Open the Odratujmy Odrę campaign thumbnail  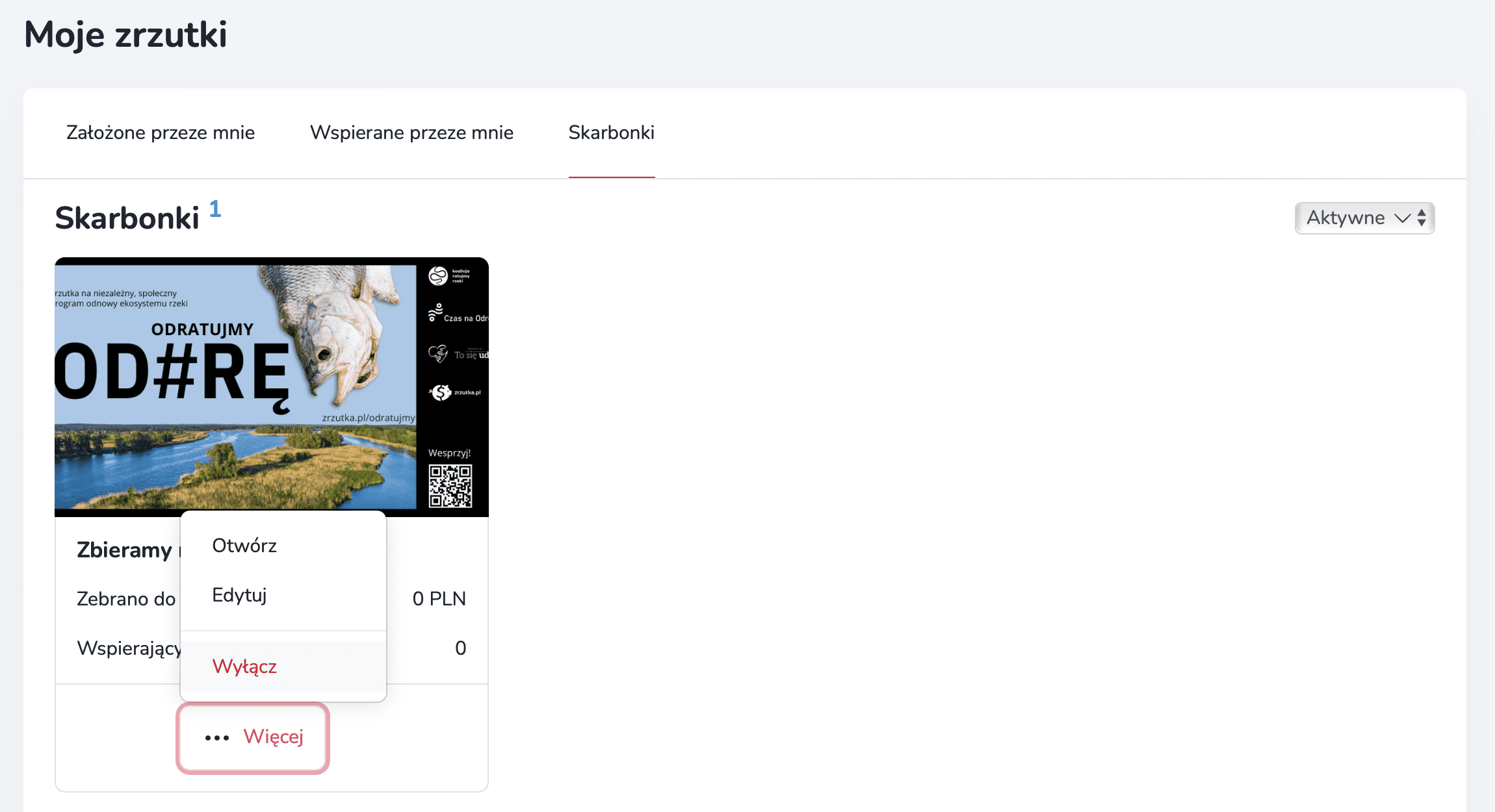click(272, 387)
